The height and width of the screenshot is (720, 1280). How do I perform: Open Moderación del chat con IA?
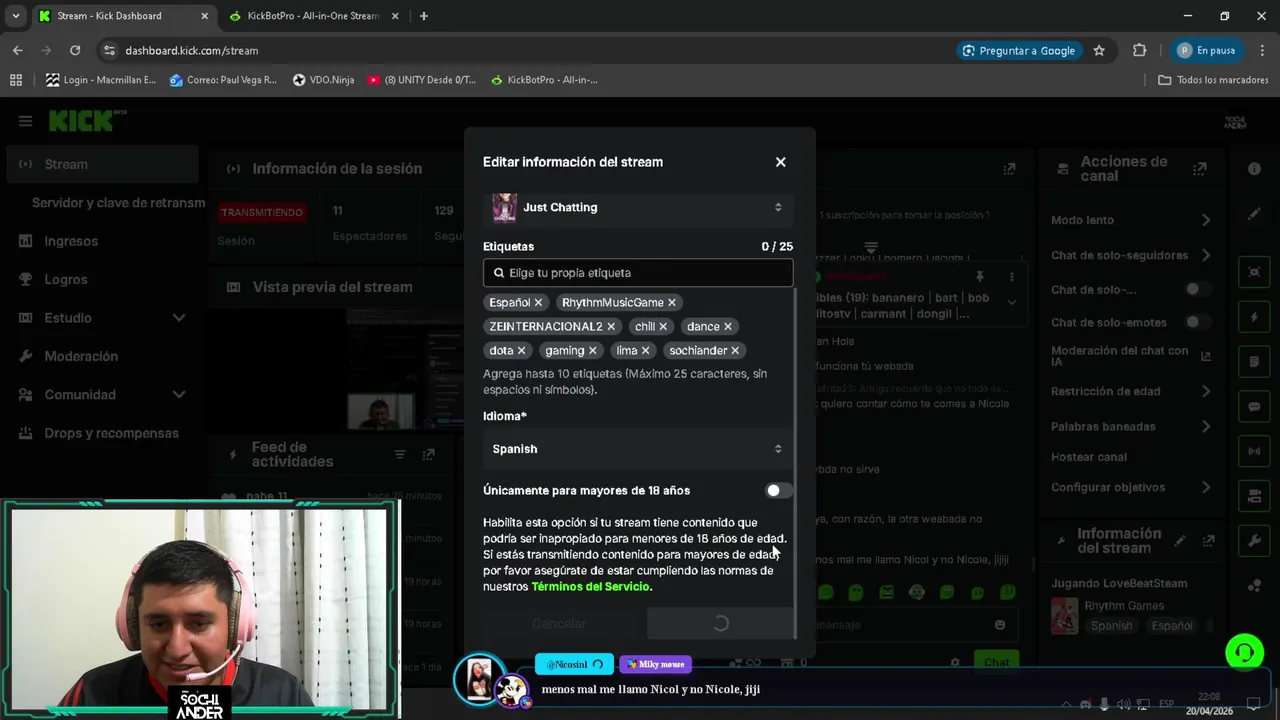pos(1131,356)
